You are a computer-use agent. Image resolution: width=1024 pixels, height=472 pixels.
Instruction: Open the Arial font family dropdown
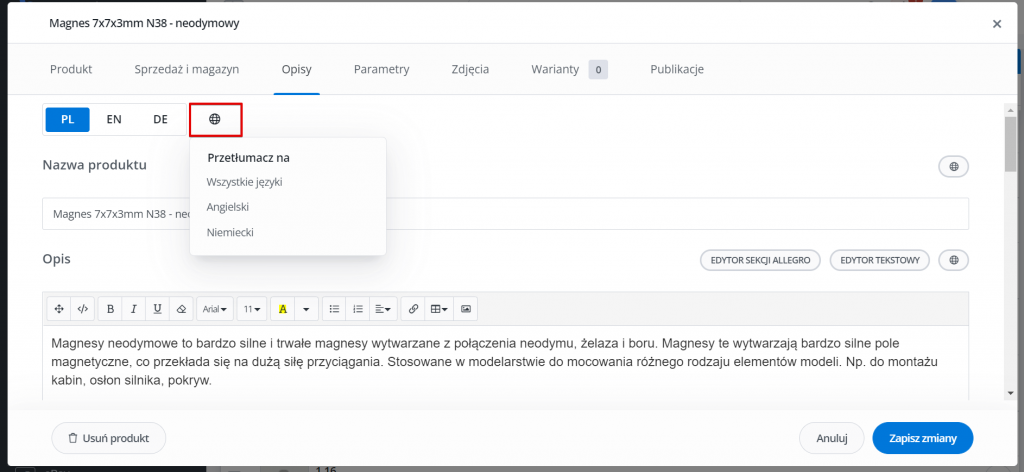(215, 309)
